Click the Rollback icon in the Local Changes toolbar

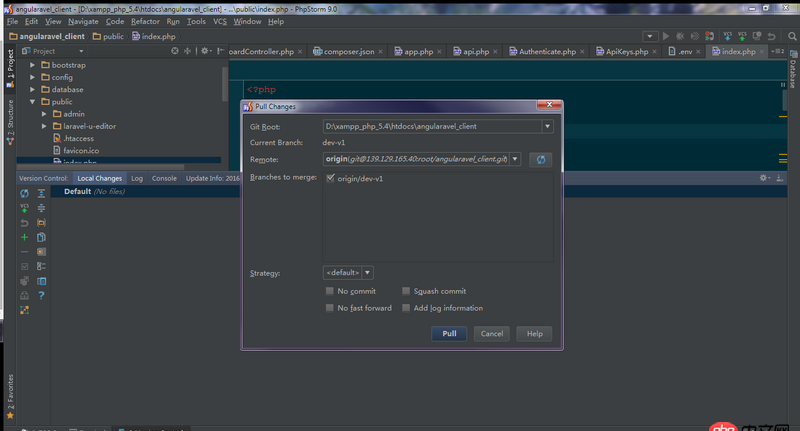pyautogui.click(x=24, y=223)
